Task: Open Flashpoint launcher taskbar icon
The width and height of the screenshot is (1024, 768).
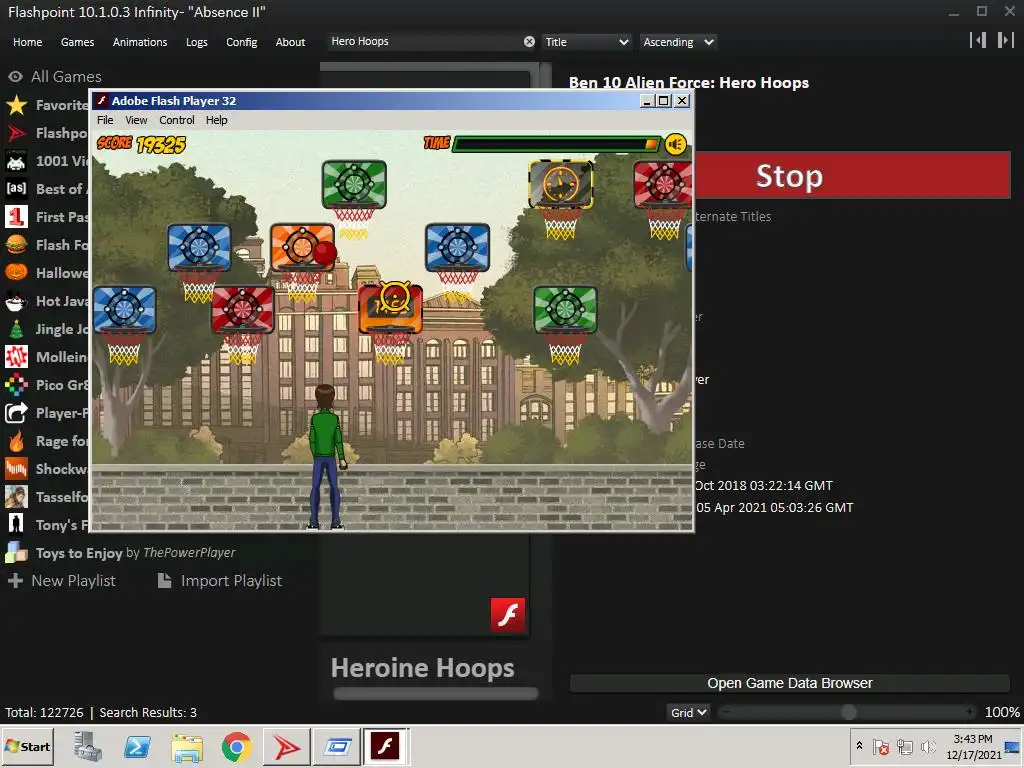Action: coord(286,747)
